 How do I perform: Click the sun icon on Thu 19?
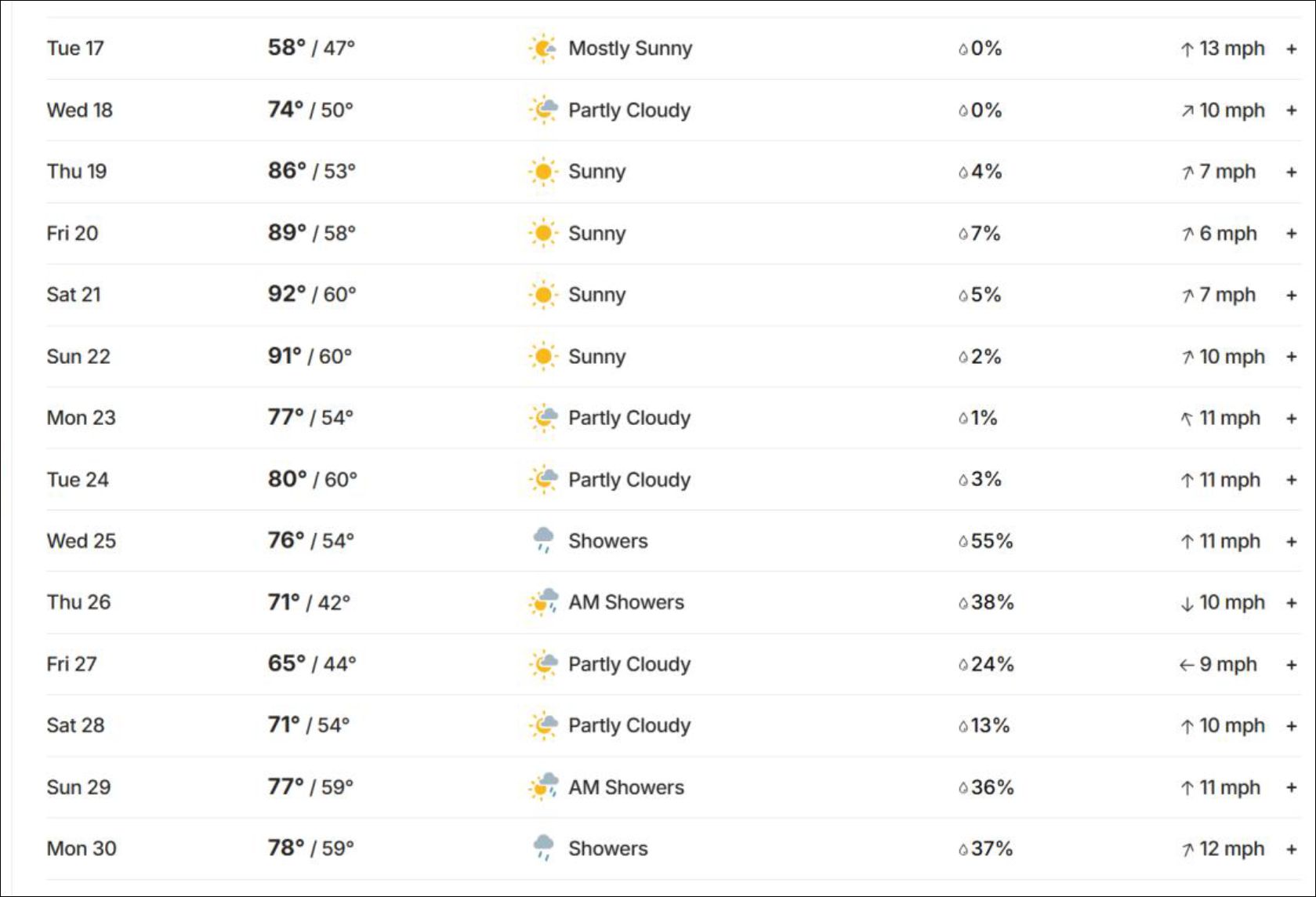[x=542, y=172]
